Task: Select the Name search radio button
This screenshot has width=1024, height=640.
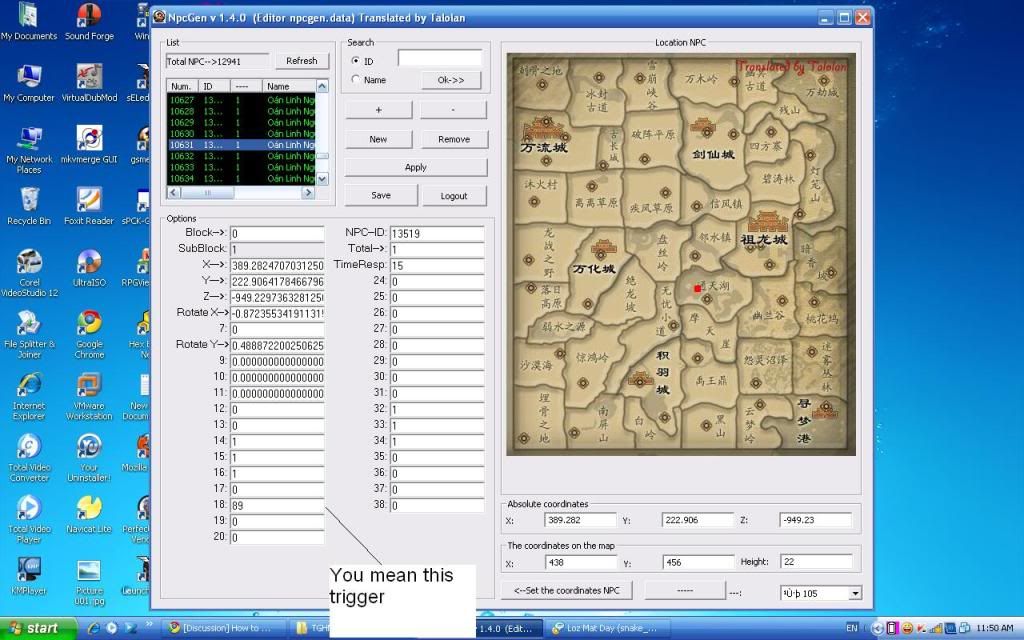Action: point(355,80)
